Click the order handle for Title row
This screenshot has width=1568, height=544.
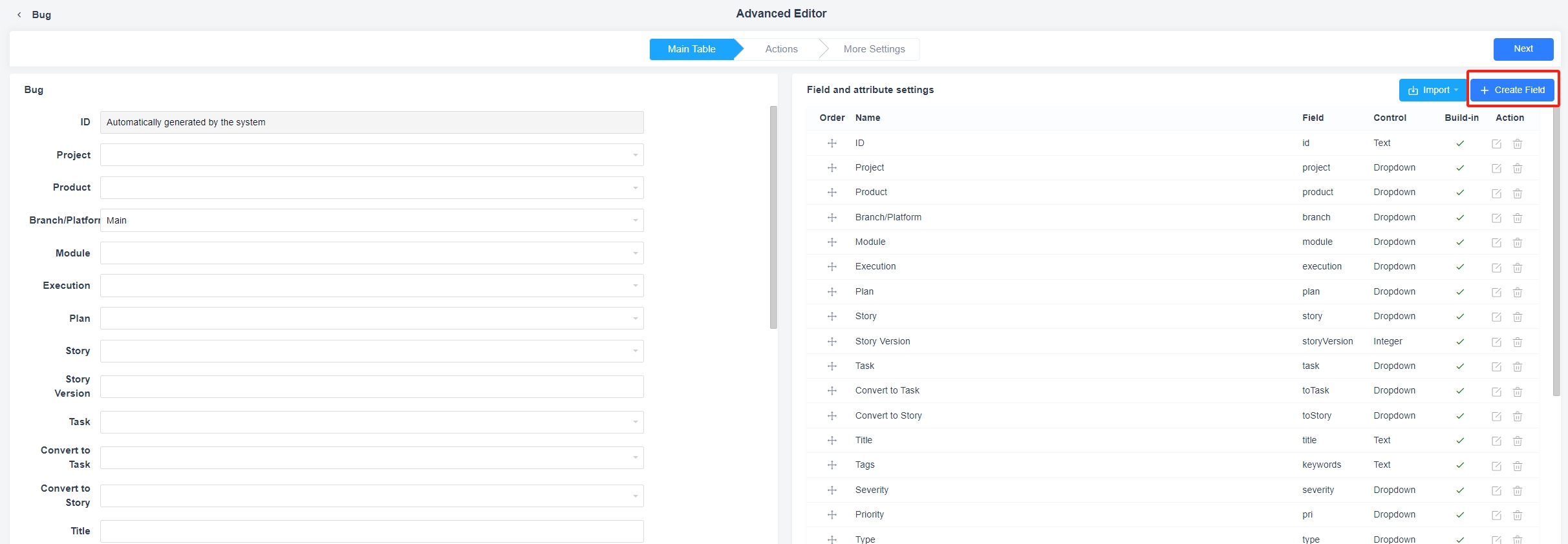[x=832, y=441]
